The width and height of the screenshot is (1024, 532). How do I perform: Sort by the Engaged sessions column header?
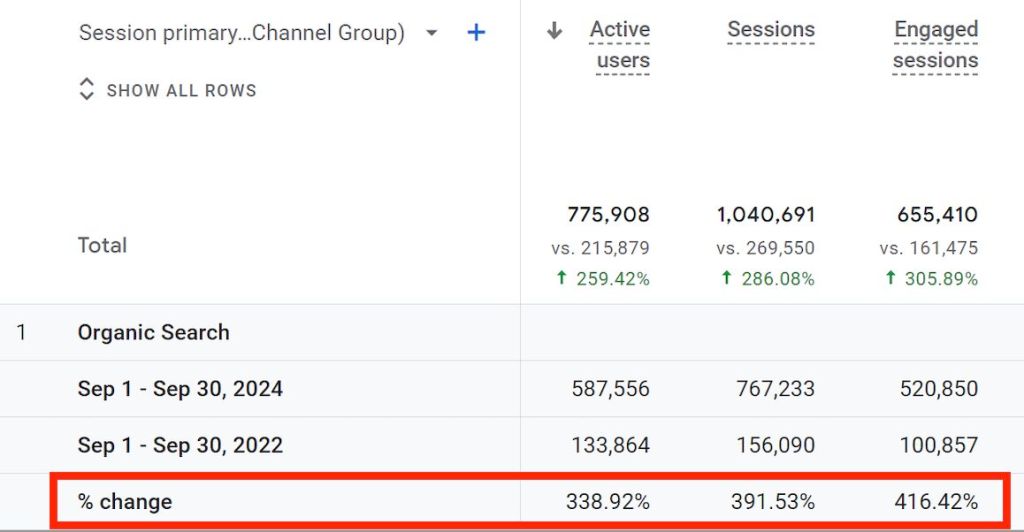(935, 45)
